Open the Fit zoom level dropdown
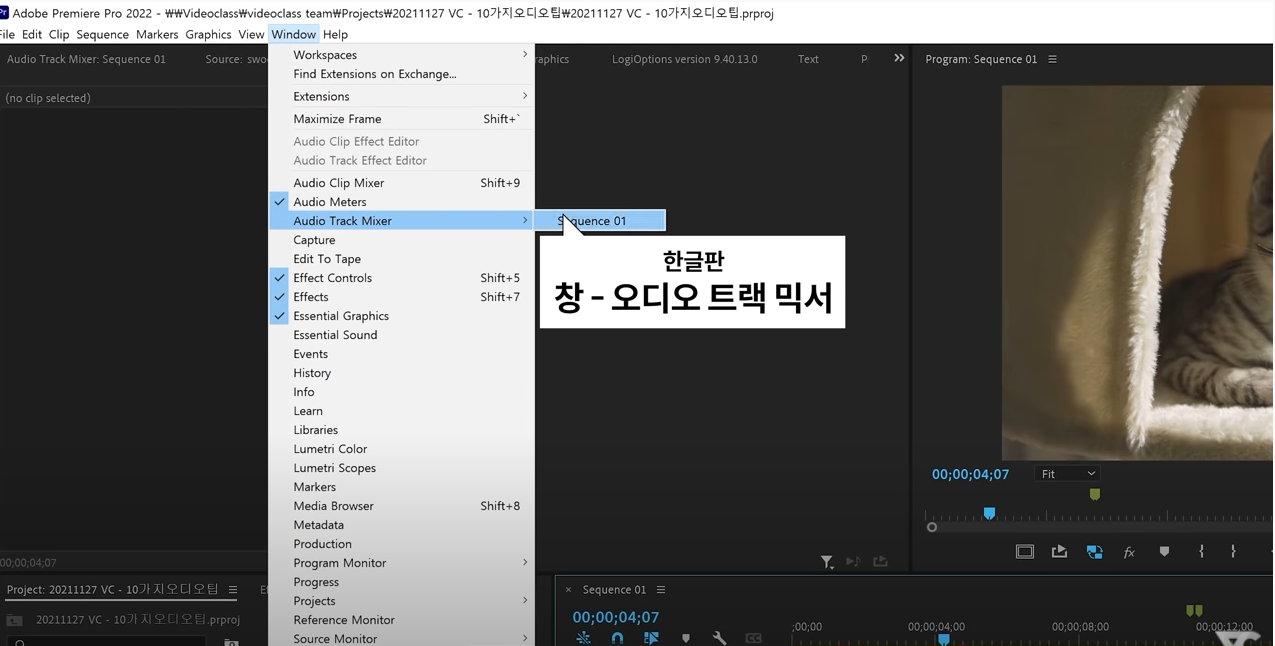1275x646 pixels. [x=1067, y=474]
